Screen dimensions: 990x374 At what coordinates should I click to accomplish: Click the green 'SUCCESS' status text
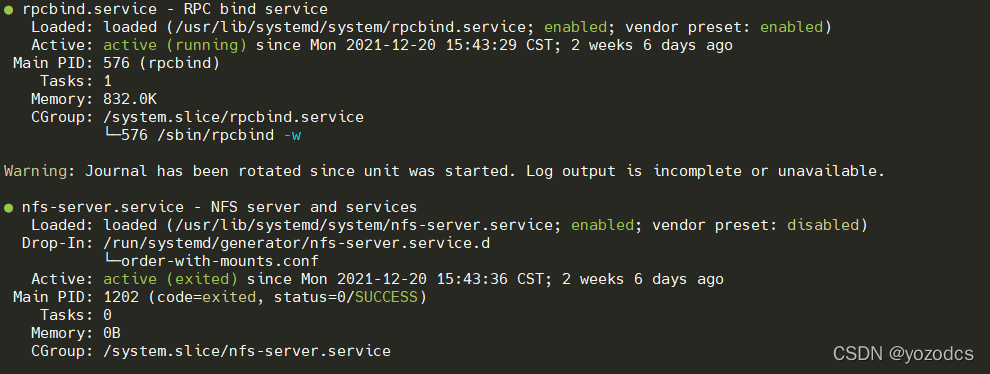[386, 297]
